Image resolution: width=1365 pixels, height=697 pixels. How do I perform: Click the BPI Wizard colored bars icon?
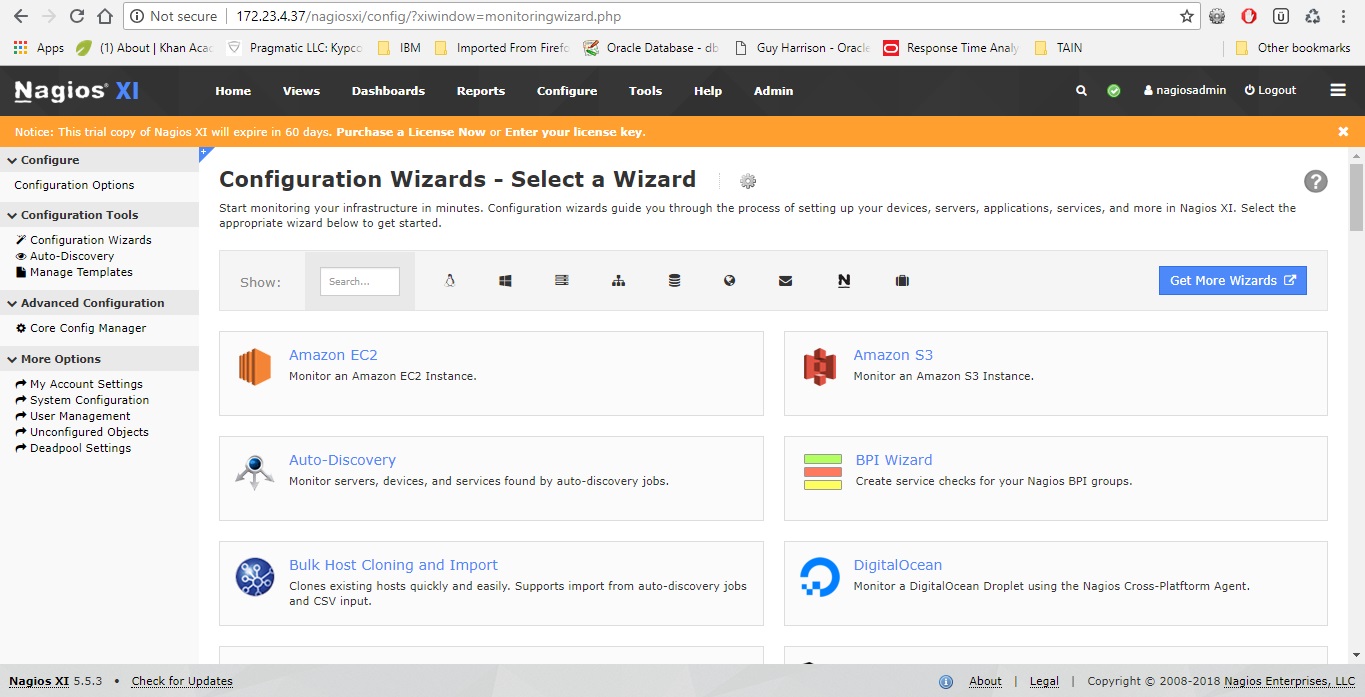[823, 472]
